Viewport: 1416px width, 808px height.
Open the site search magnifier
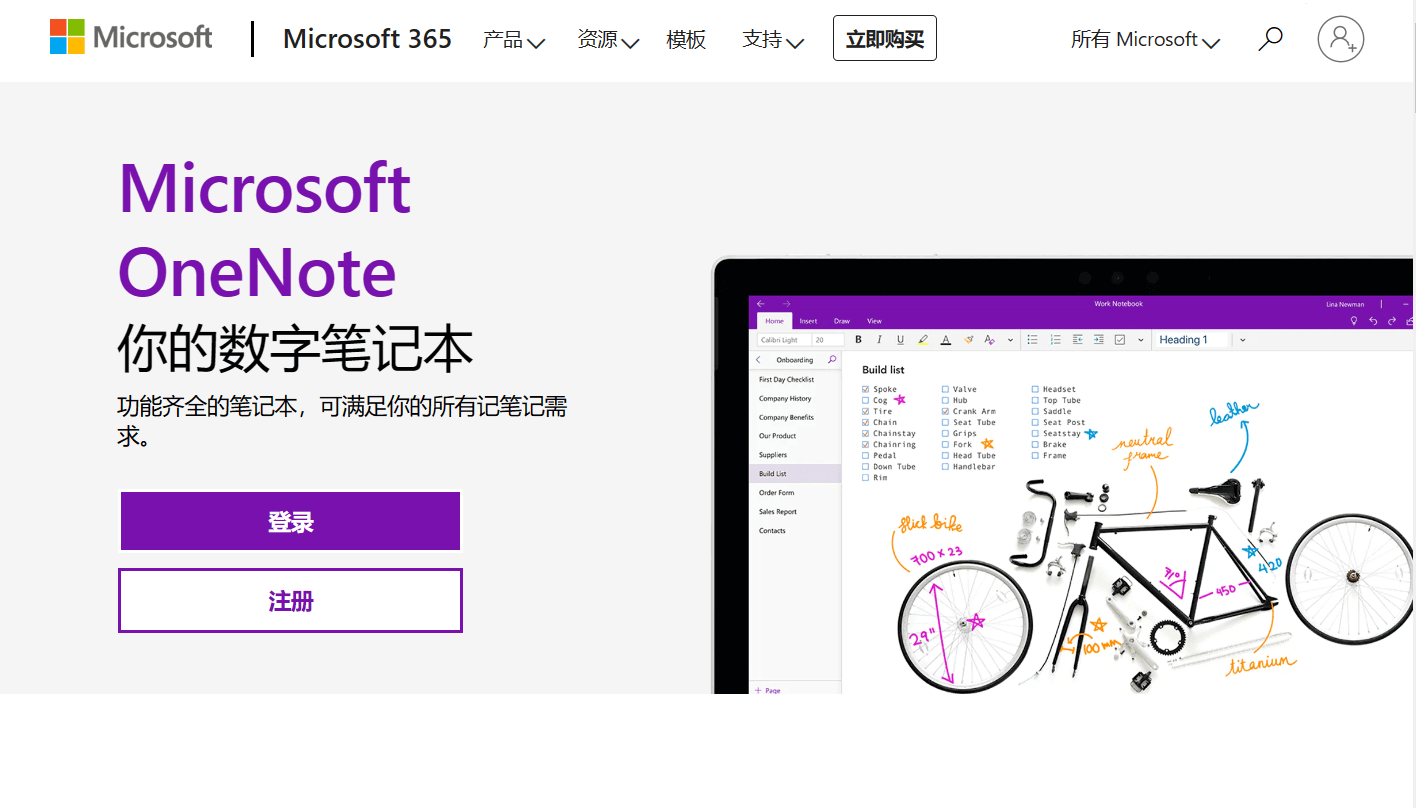(x=1270, y=39)
